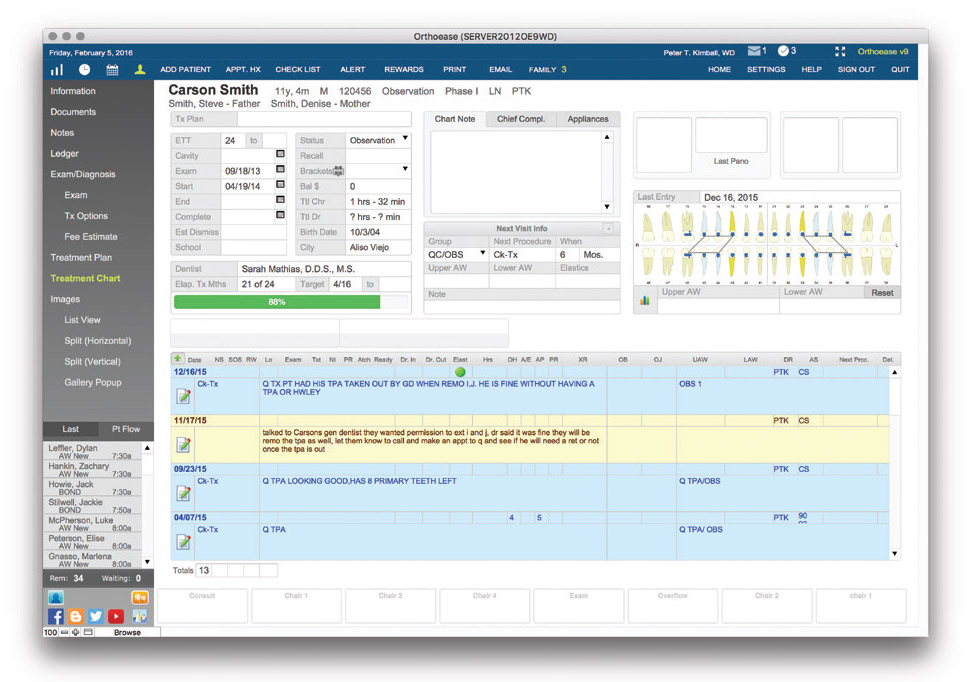Screen dimensions: 967x682
Task: Expand the Status dropdown showing Observation
Action: click(x=405, y=141)
